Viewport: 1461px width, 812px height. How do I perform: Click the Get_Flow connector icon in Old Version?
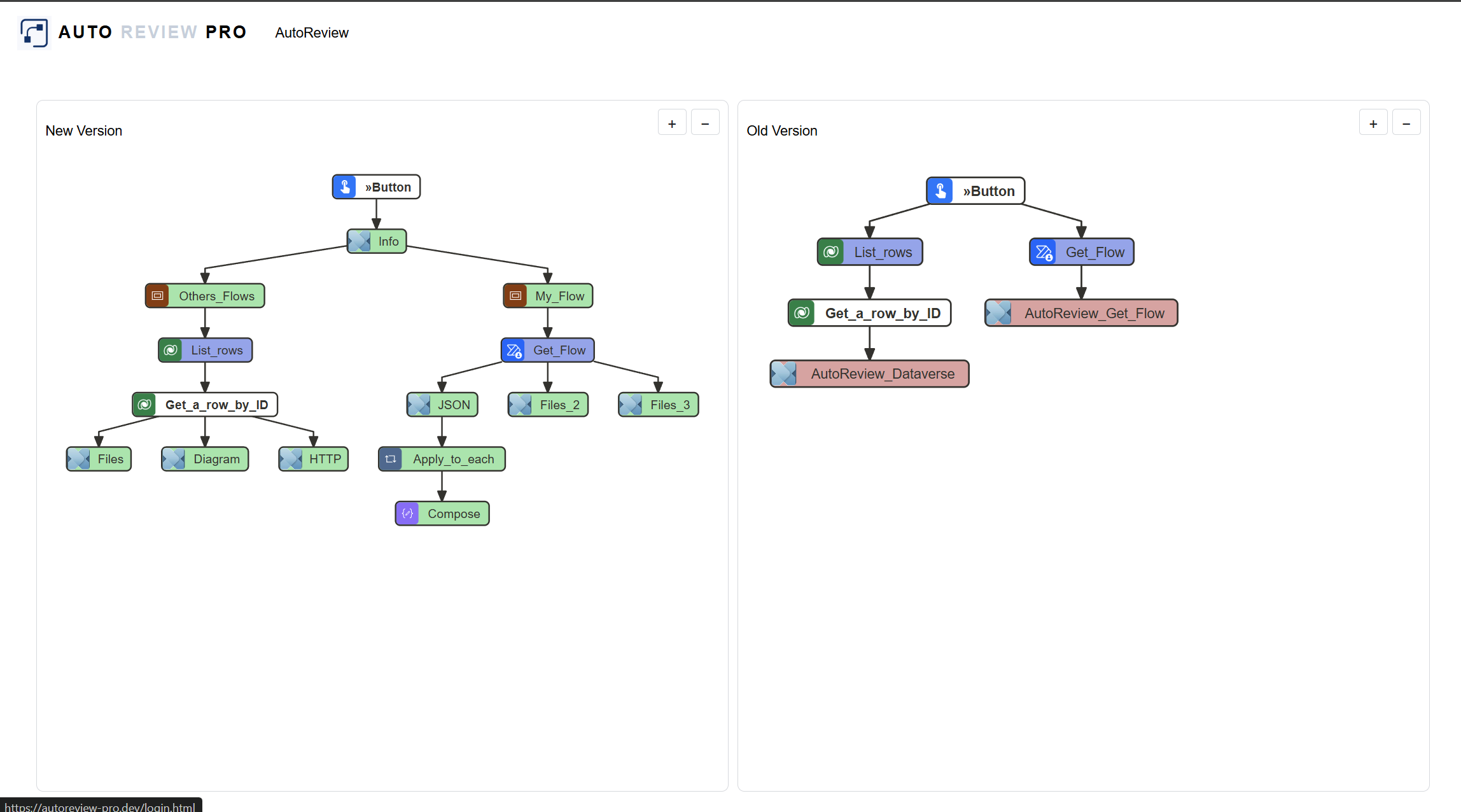point(1044,252)
